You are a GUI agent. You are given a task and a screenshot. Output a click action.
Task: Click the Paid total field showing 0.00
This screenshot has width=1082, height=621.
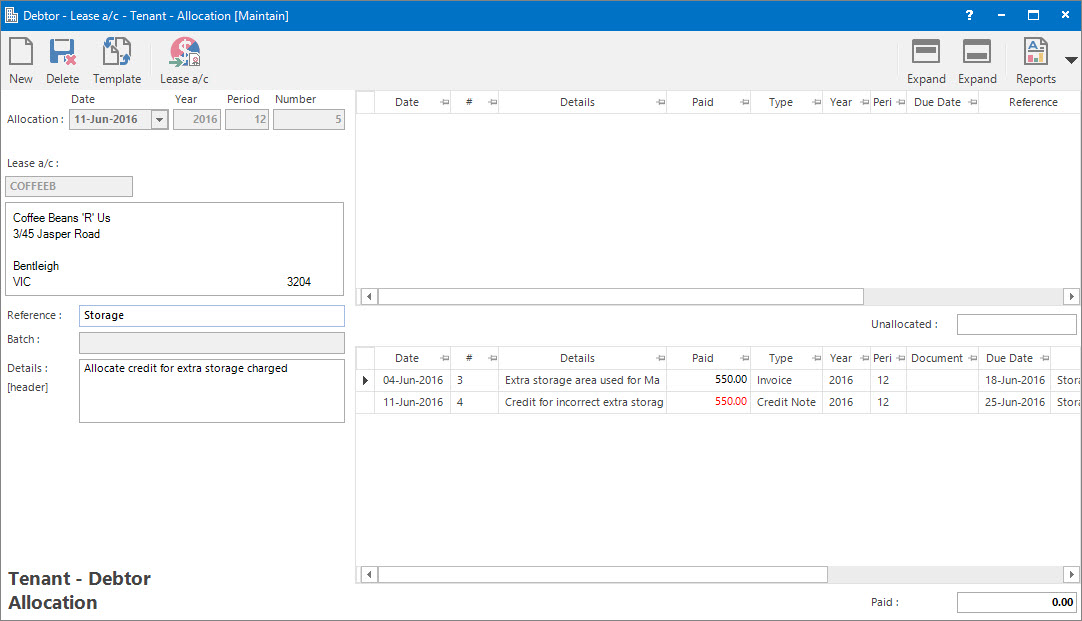point(1016,602)
